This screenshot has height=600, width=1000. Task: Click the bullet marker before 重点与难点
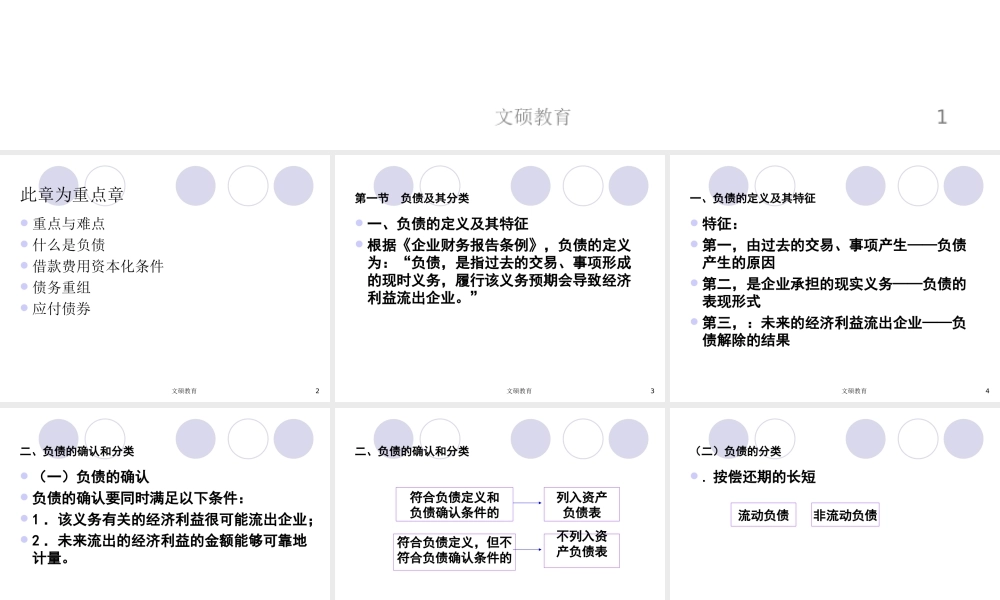[x=24, y=224]
